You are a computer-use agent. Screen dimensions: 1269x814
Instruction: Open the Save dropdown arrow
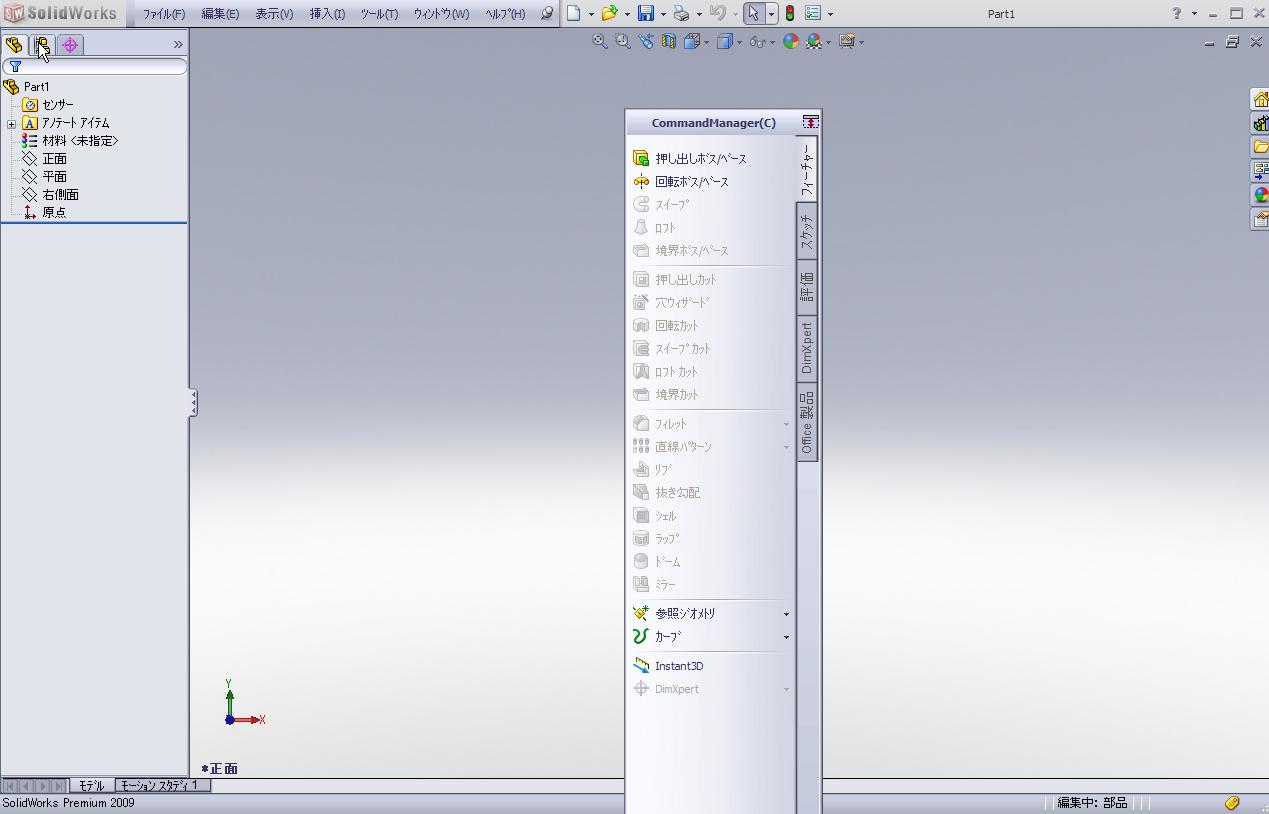663,14
